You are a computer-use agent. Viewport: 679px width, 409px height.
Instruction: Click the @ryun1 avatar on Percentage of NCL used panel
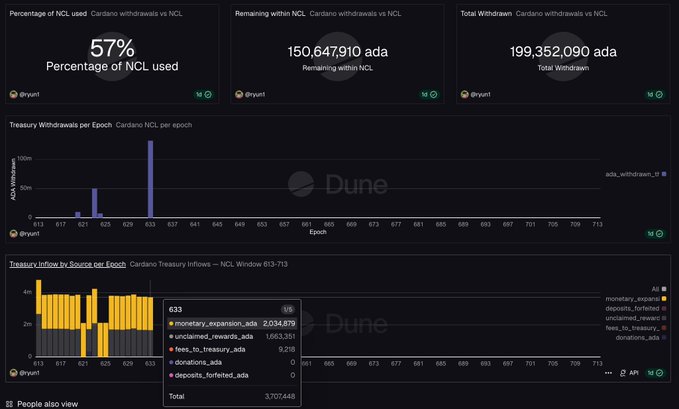(13, 94)
